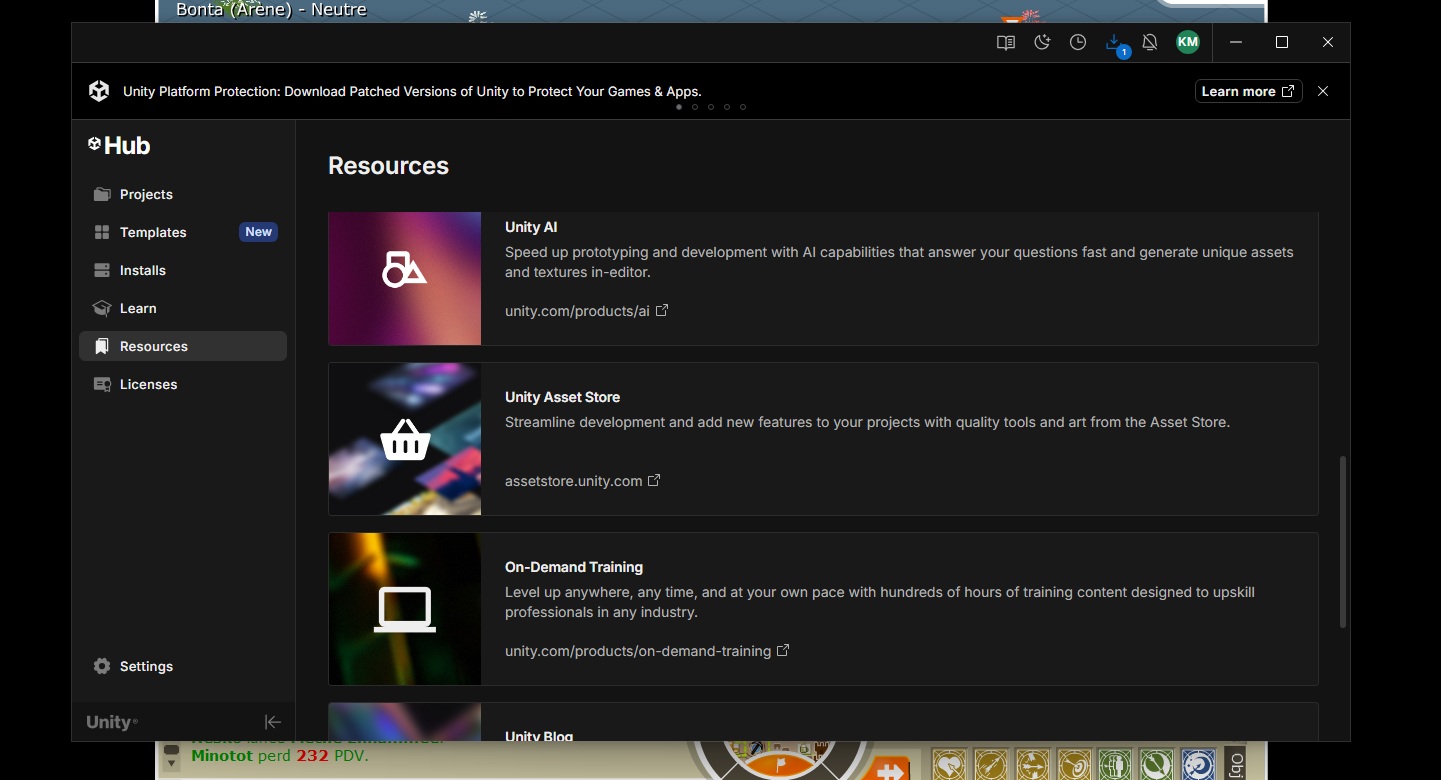Collapse the sidebar with the arrow icon
The width and height of the screenshot is (1441, 780).
pyautogui.click(x=272, y=722)
